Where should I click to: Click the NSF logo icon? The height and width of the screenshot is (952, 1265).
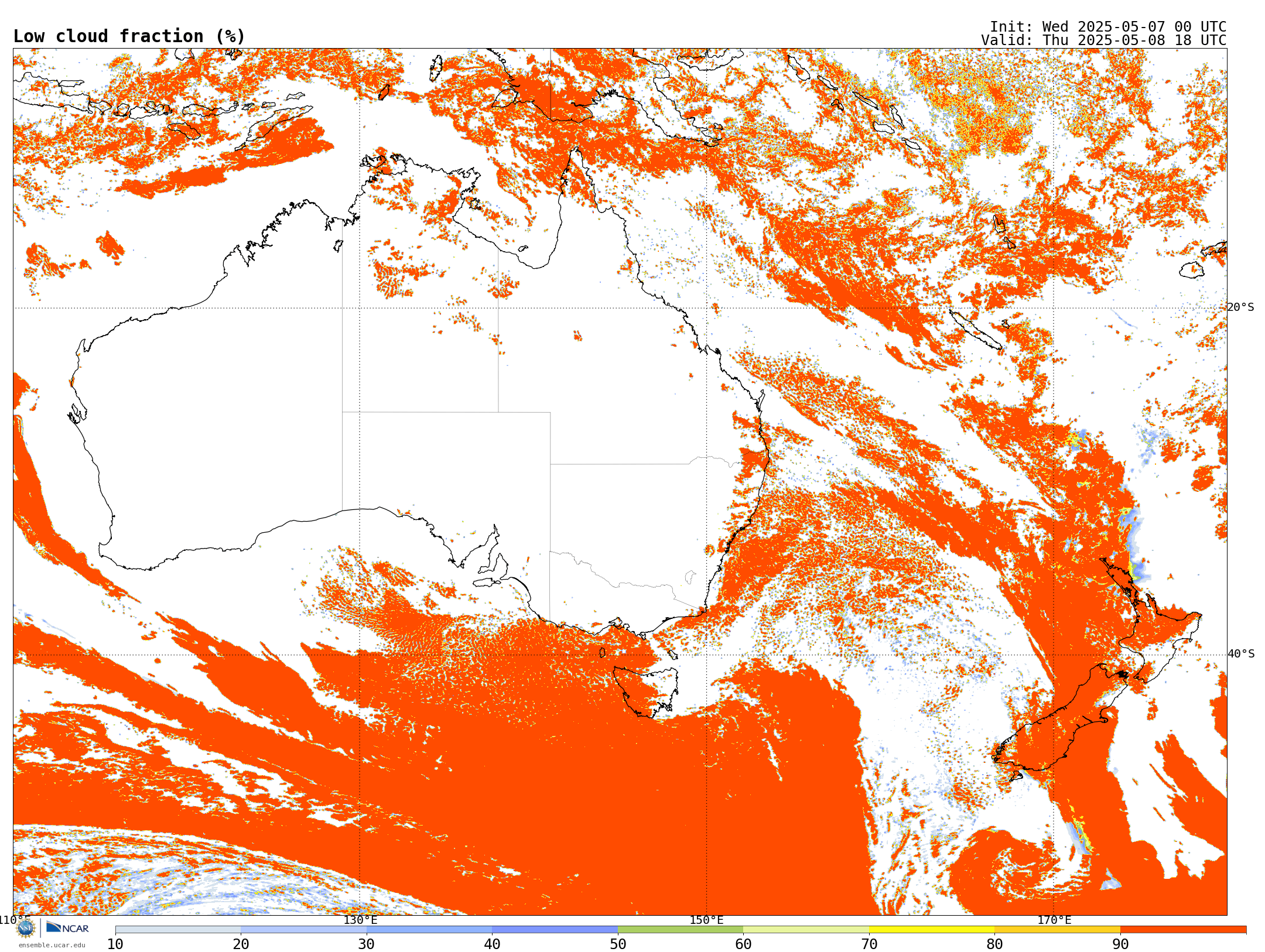tap(26, 928)
